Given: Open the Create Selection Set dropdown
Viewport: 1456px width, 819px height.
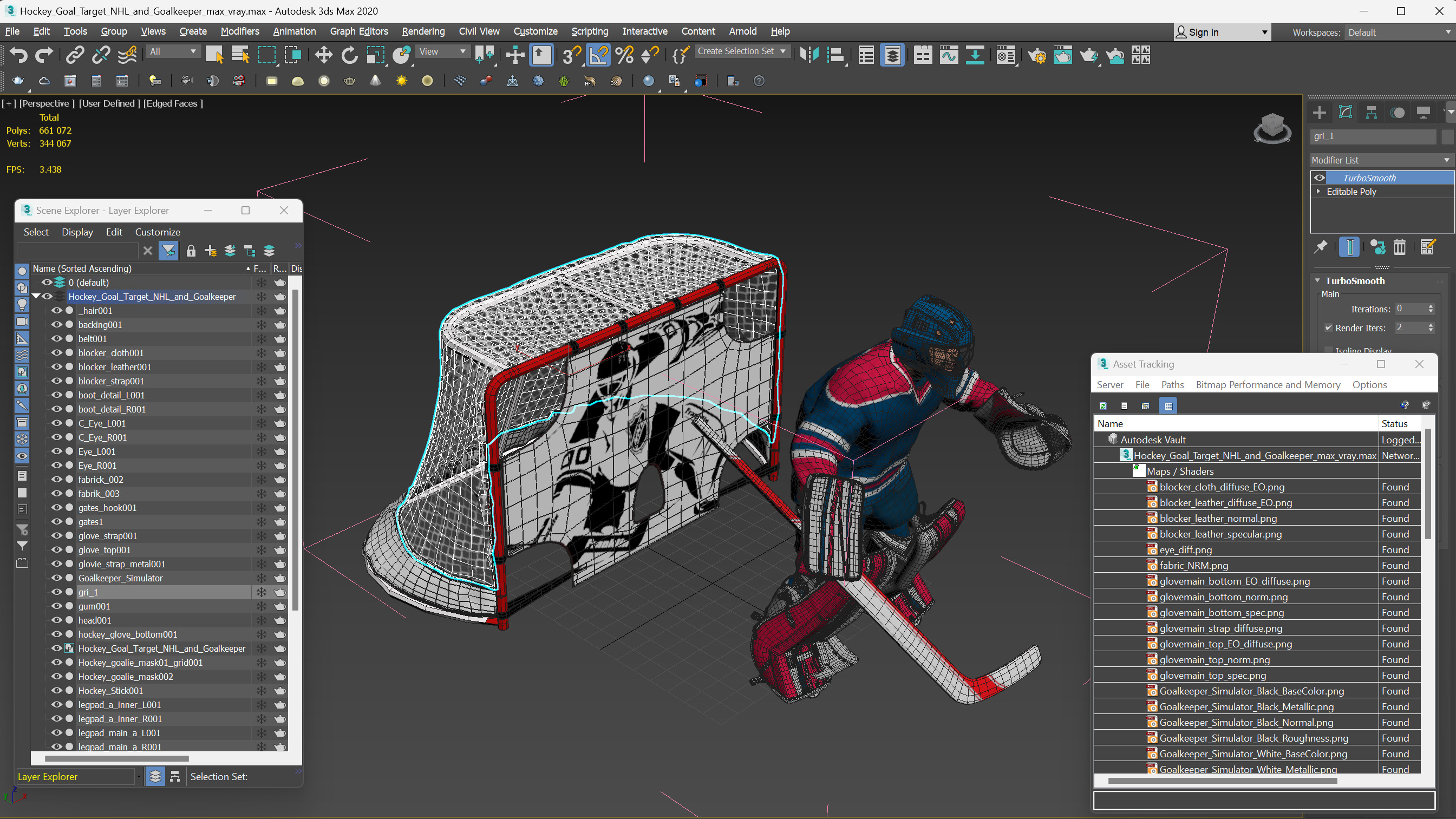Looking at the screenshot, I should 741,51.
